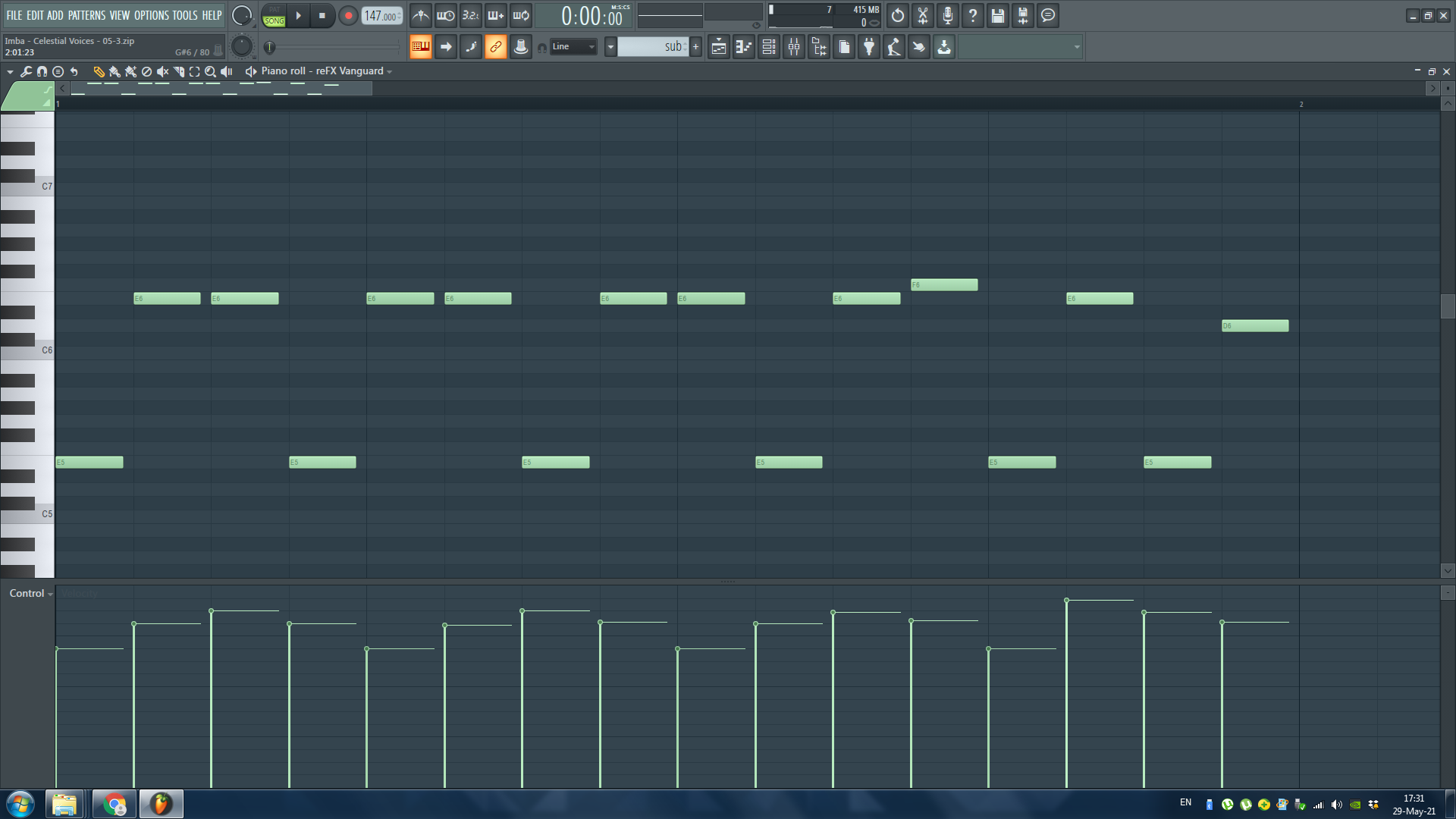Image resolution: width=1456 pixels, height=819 pixels.
Task: Click the download content library icon
Action: [944, 47]
